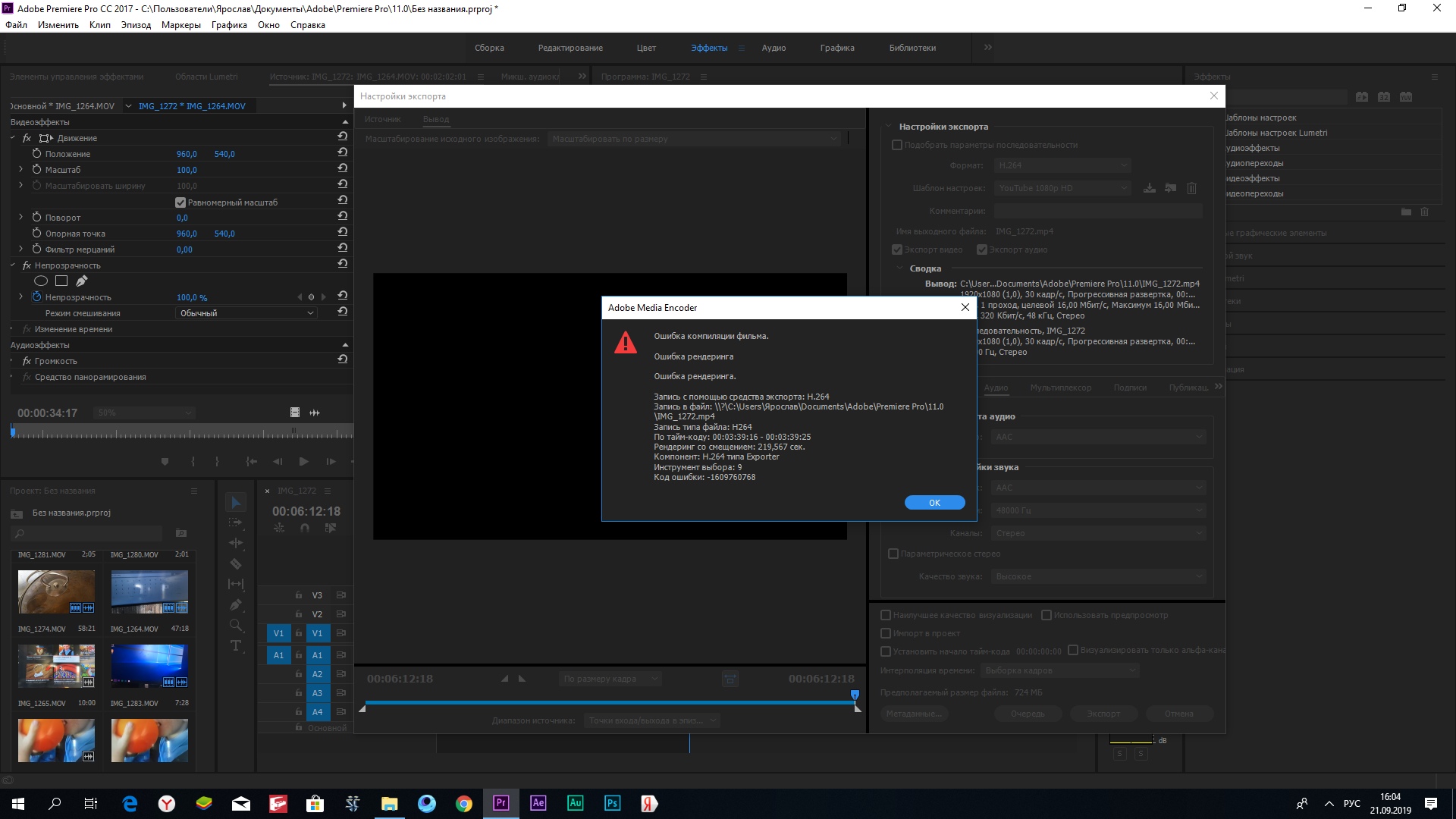The height and width of the screenshot is (819, 1456).
Task: Toggle Linked Selection in the timeline
Action: click(x=331, y=528)
